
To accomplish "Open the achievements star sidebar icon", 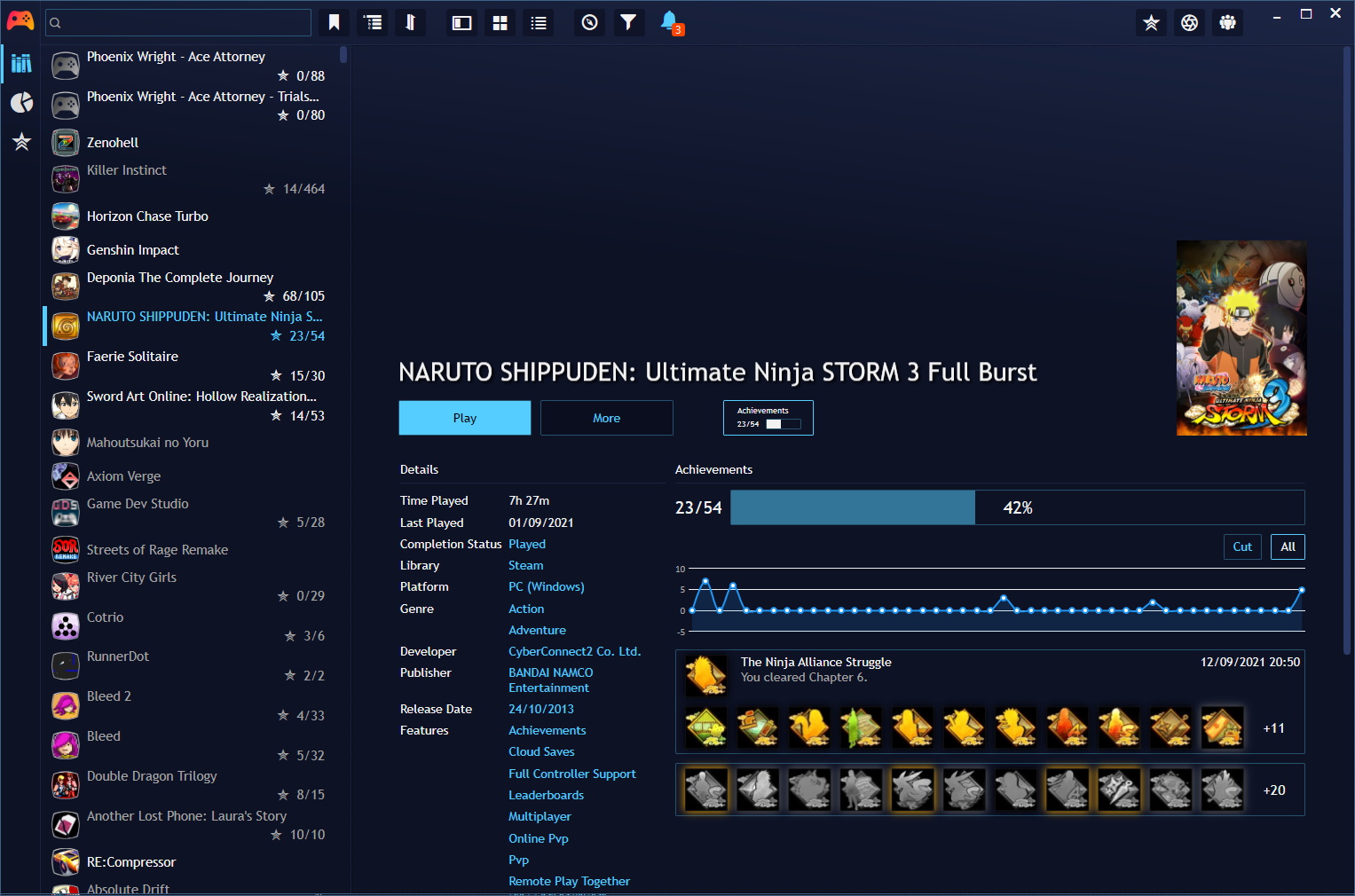I will (x=21, y=141).
